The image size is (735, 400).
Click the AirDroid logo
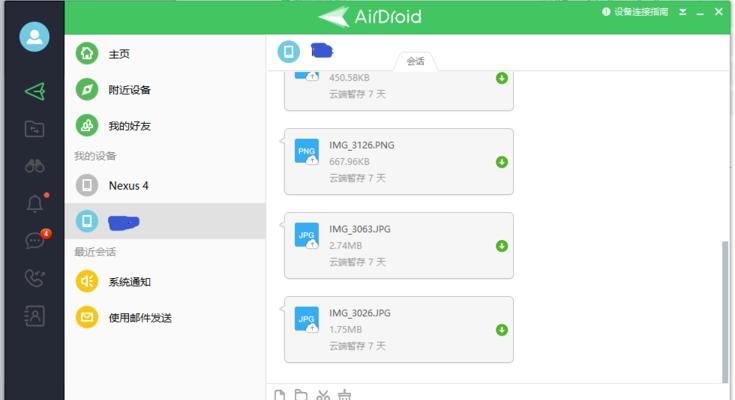coord(370,17)
